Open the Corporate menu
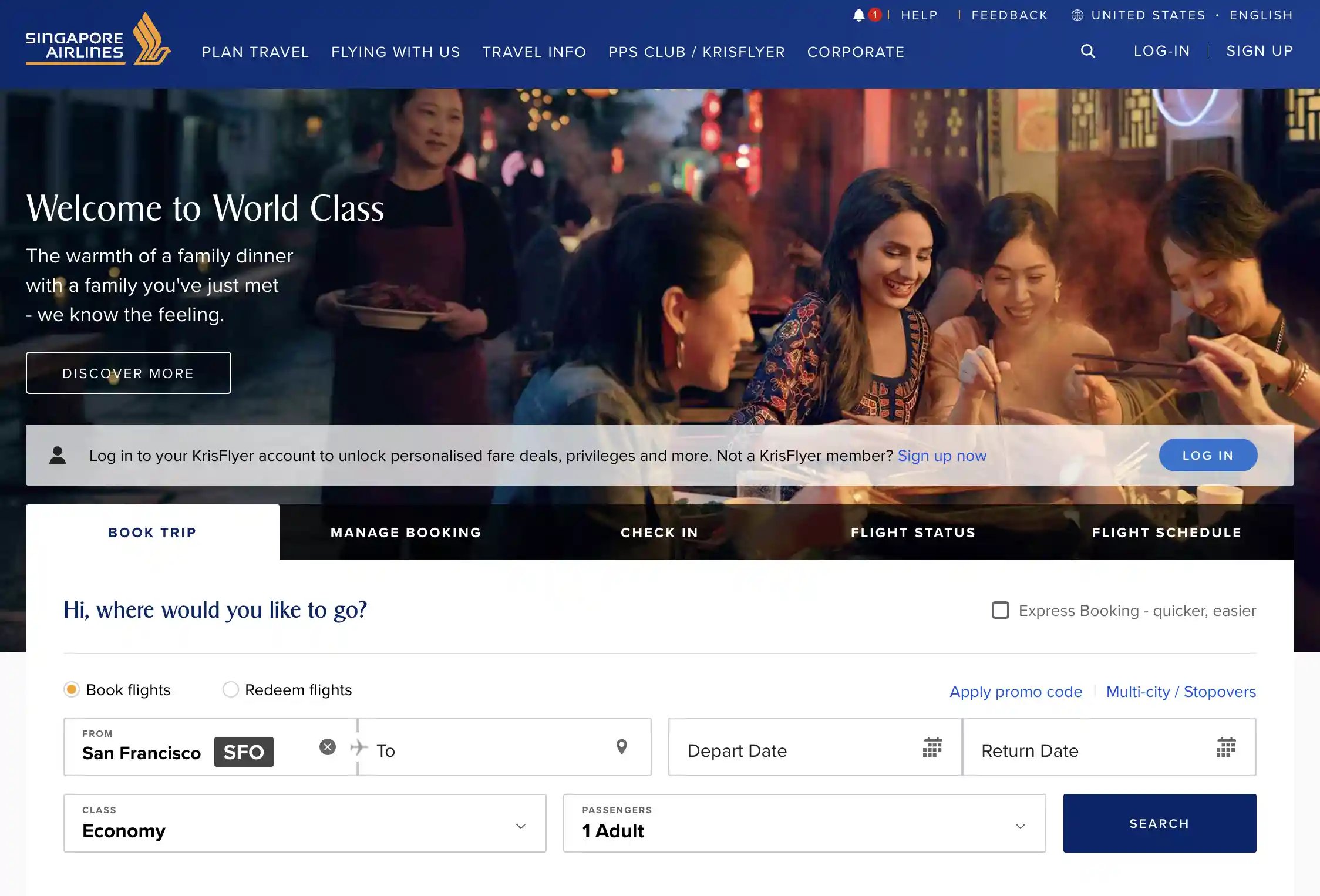The image size is (1320, 896). (x=856, y=52)
